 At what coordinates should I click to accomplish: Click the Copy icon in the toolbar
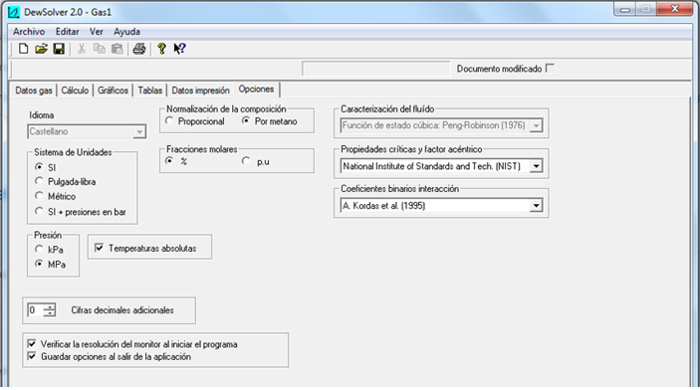coord(99,49)
